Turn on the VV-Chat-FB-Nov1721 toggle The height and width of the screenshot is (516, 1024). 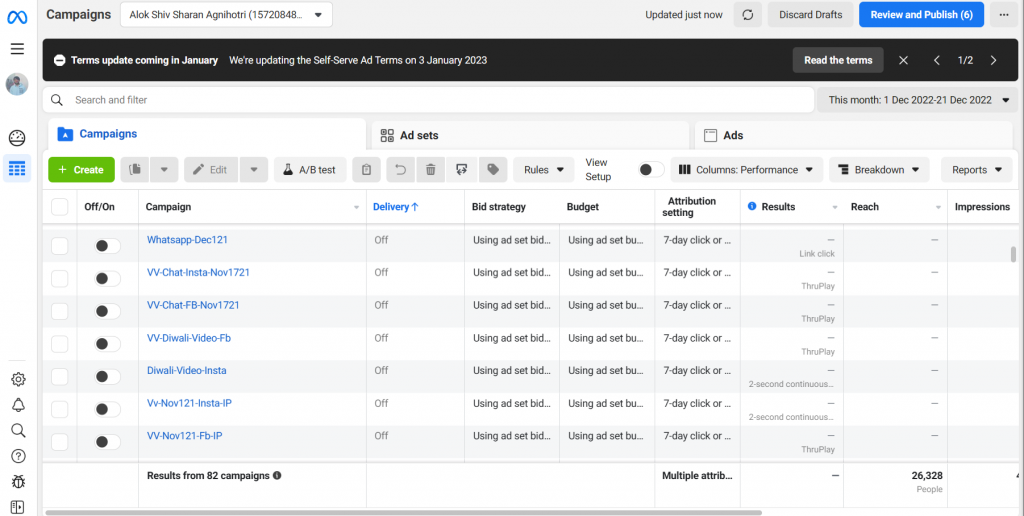107,311
